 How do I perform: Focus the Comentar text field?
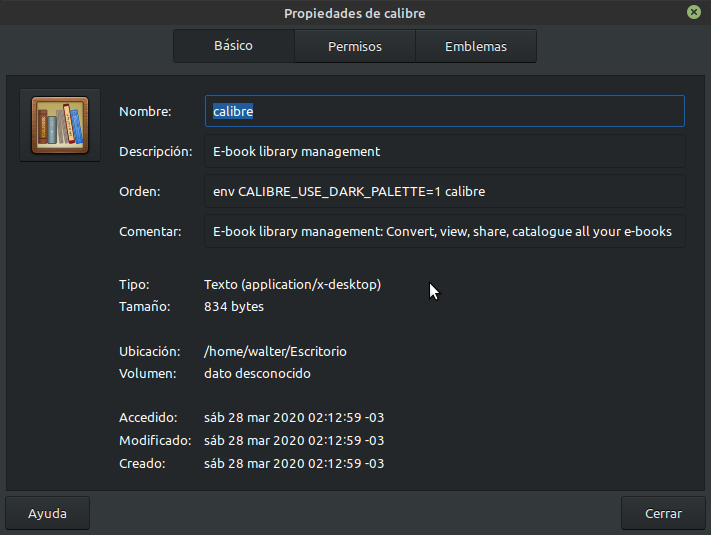pos(445,231)
